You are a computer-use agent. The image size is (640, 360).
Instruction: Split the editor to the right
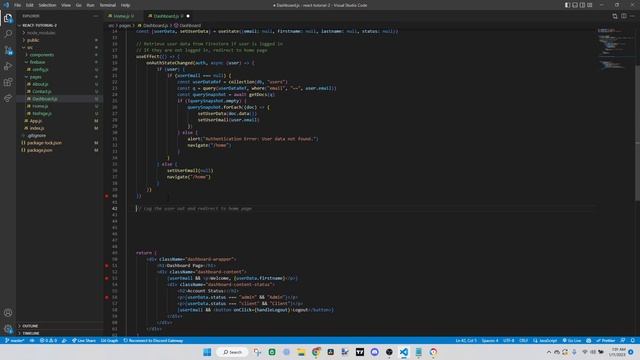coord(624,16)
